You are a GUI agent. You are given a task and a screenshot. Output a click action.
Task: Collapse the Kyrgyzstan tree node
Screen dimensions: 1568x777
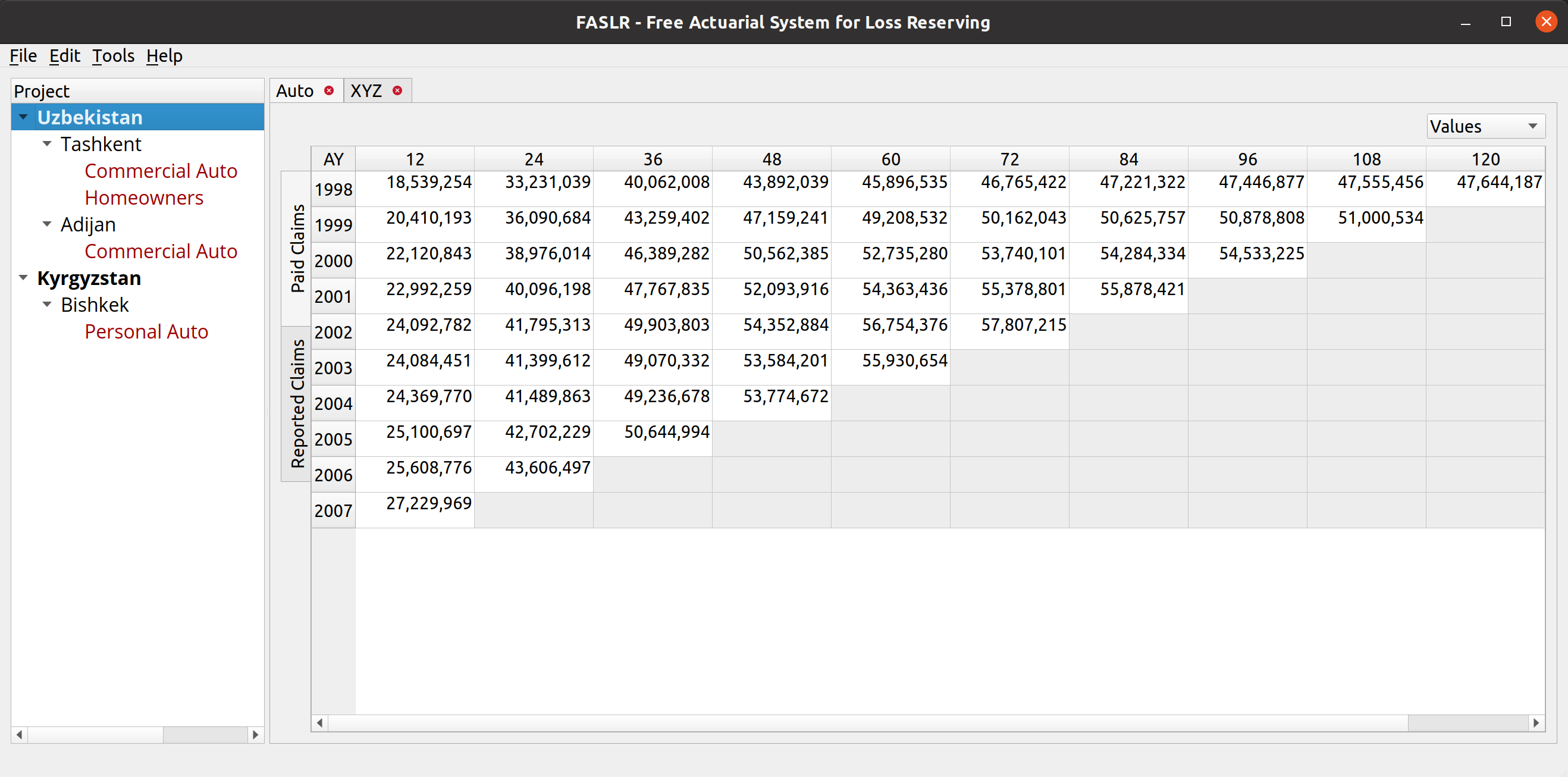23,278
